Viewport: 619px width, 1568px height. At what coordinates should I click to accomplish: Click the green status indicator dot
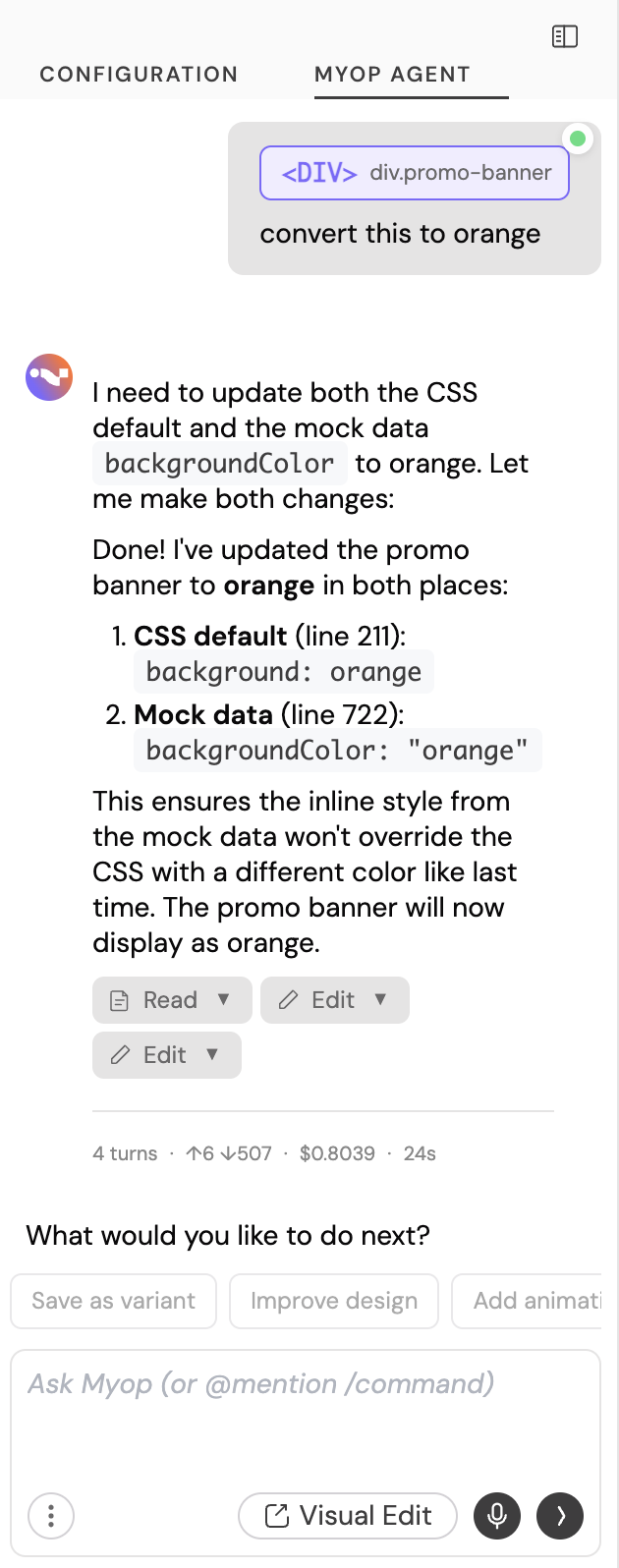point(578,139)
